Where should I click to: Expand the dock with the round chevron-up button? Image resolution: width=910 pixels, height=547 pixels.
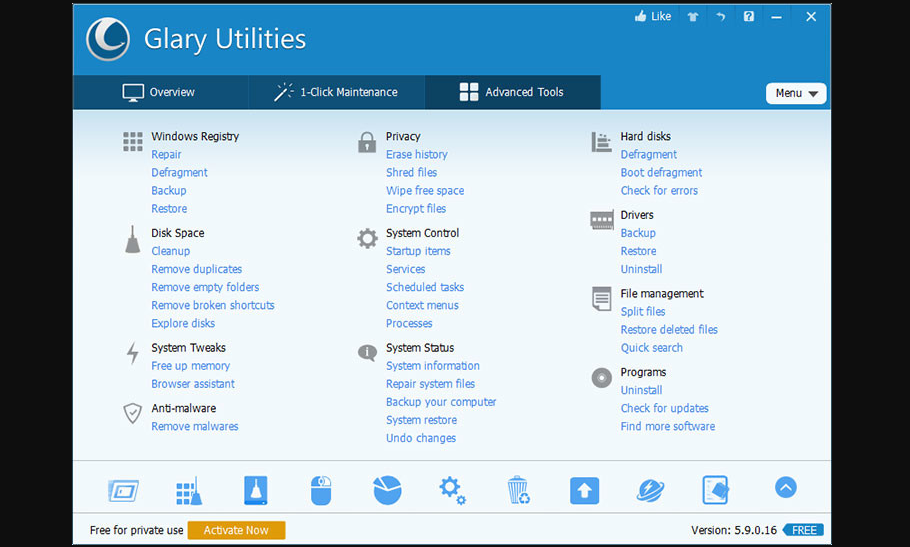tap(786, 487)
